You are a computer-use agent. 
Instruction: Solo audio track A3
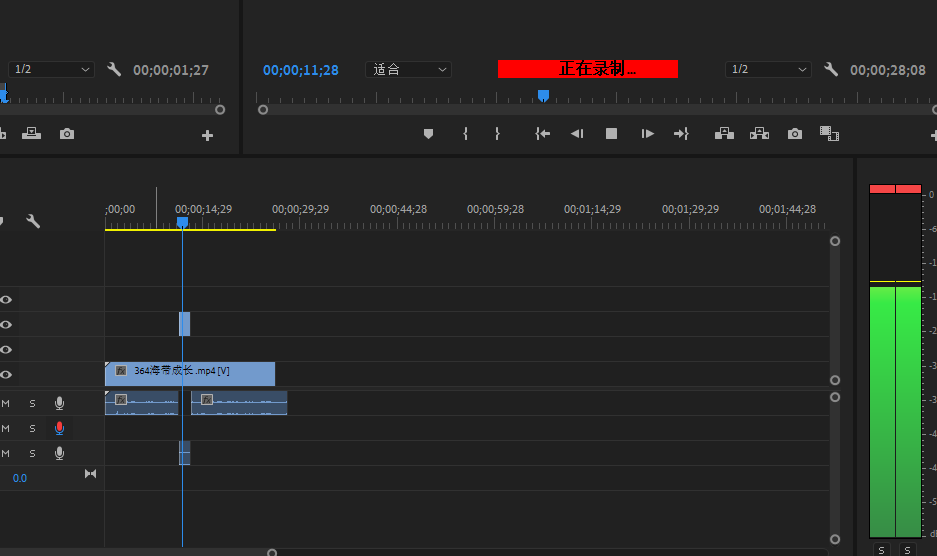(32, 454)
